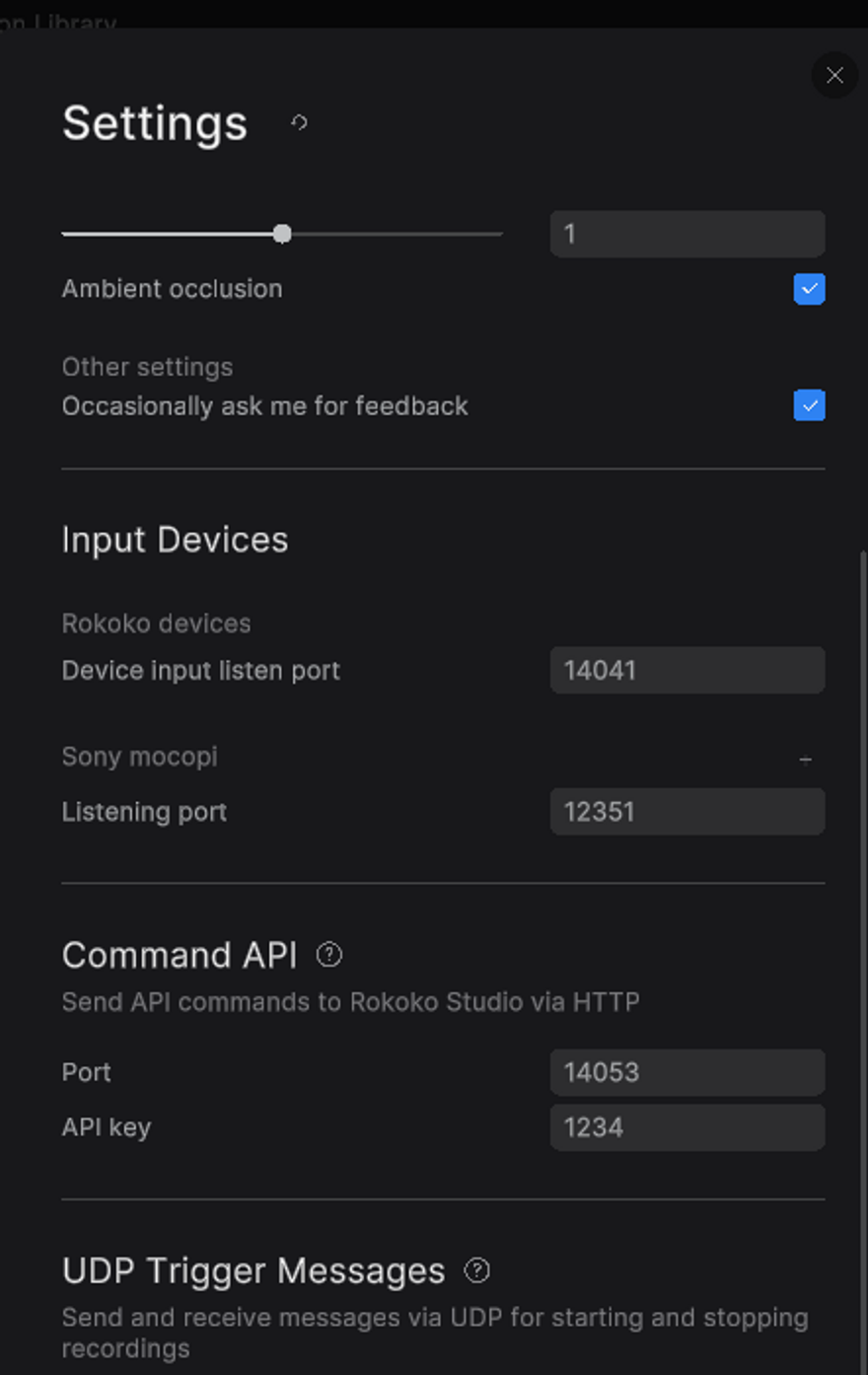Click the Device input listen port field
This screenshot has height=1375, width=868.
687,671
